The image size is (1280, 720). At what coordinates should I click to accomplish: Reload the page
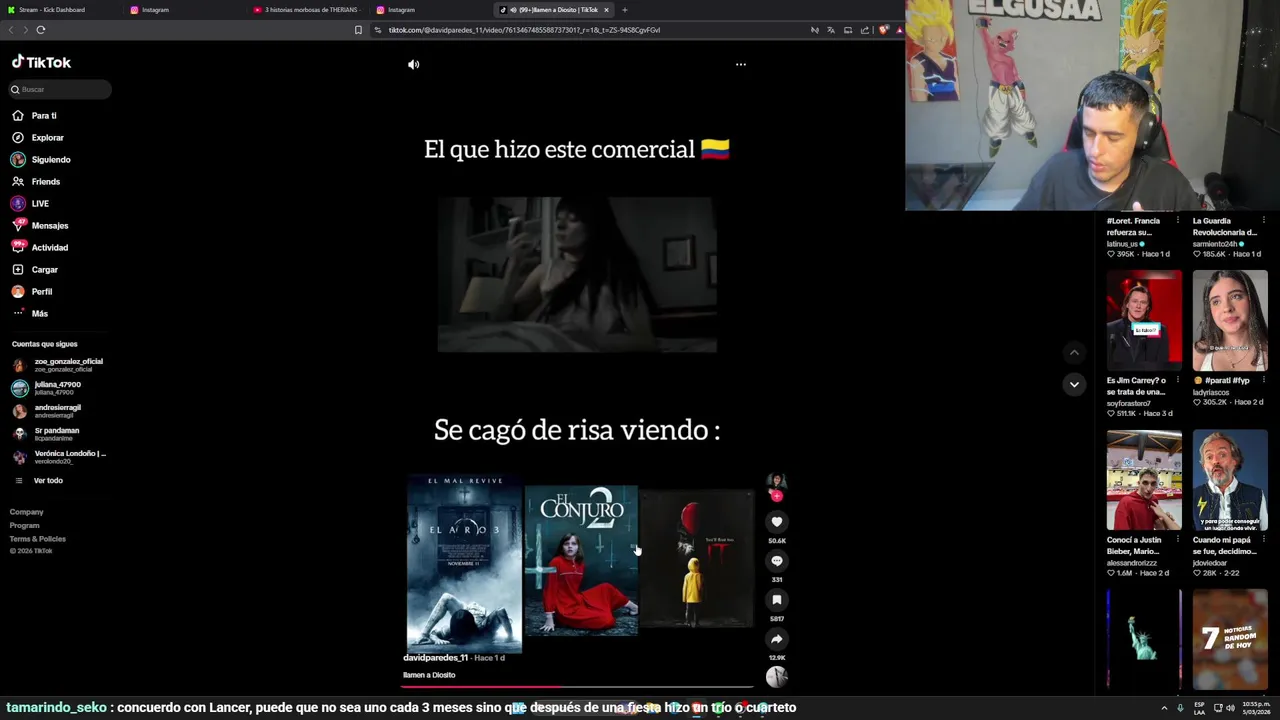[x=41, y=30]
